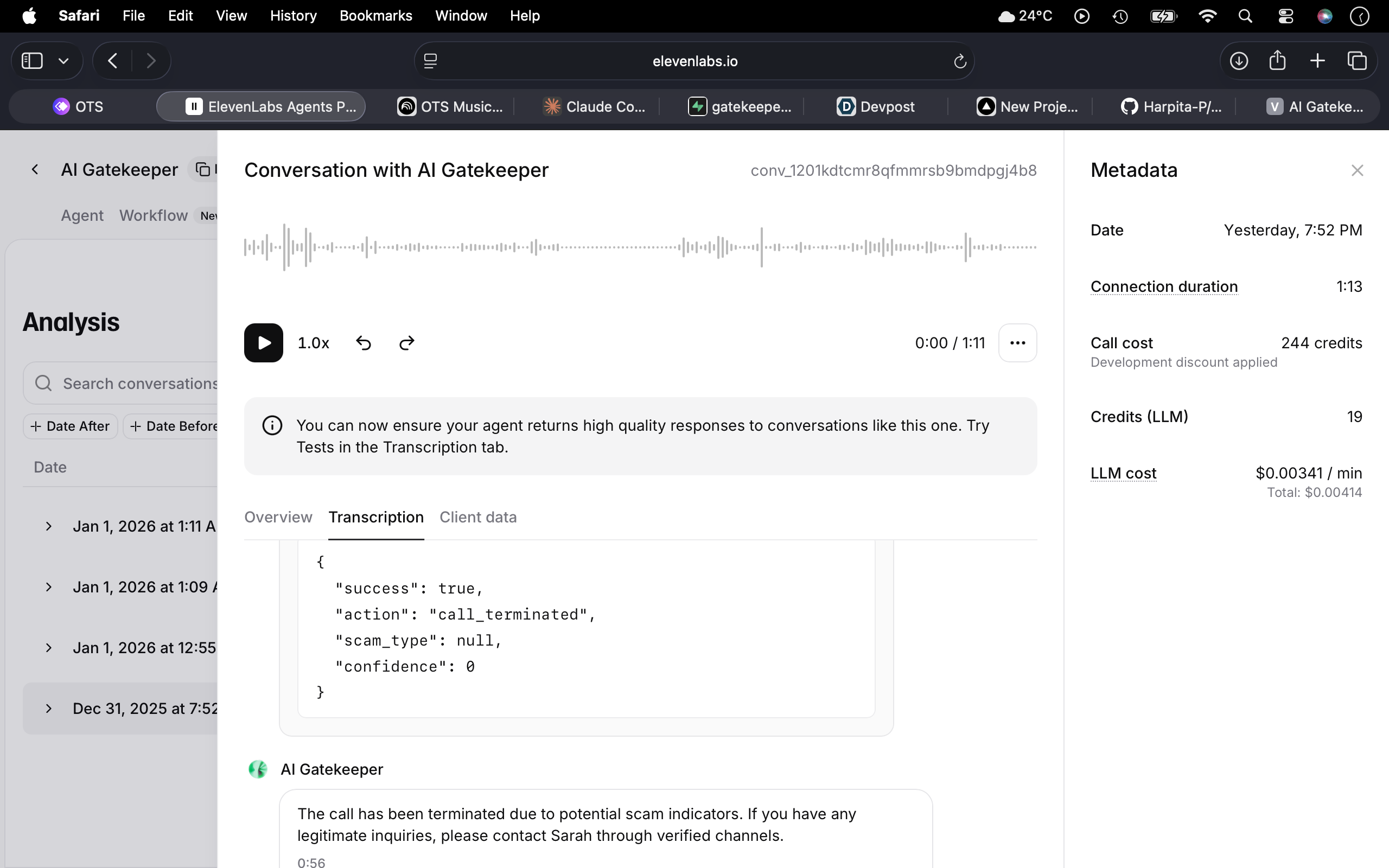Click the AI Gatekeeper avatar in transcript
Image resolution: width=1389 pixels, height=868 pixels.
(258, 769)
